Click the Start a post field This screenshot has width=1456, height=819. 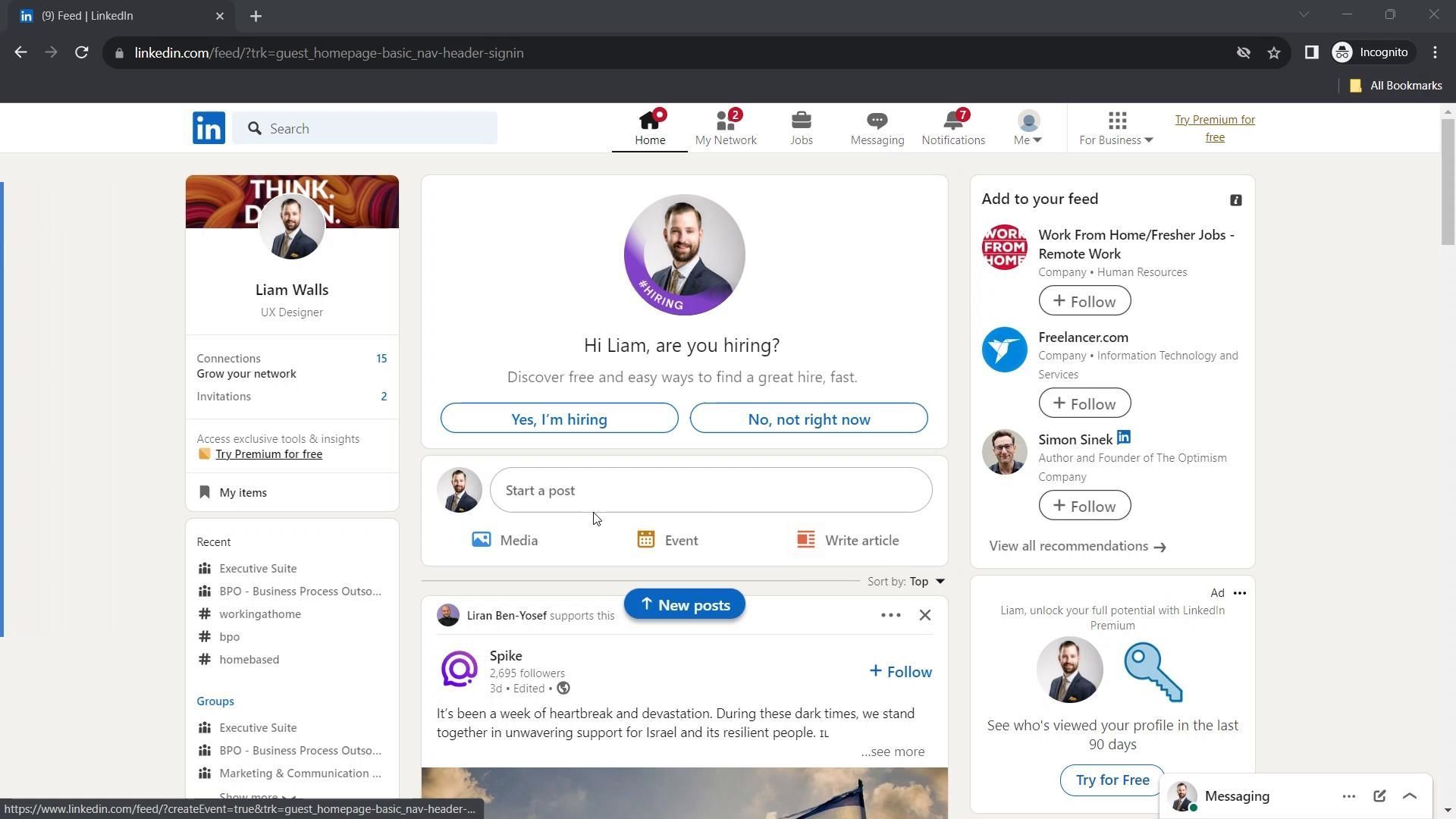(x=710, y=491)
